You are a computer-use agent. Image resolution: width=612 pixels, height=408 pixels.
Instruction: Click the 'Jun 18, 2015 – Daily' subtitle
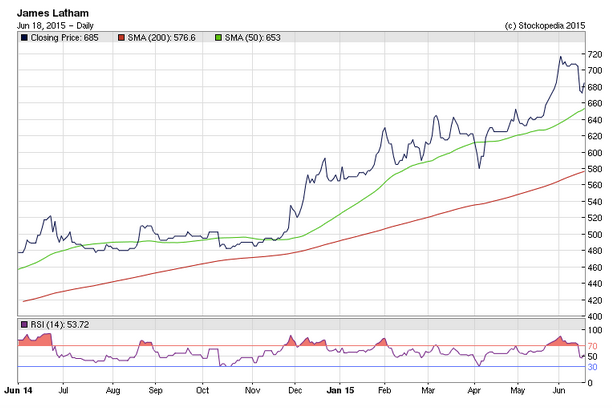pyautogui.click(x=55, y=26)
